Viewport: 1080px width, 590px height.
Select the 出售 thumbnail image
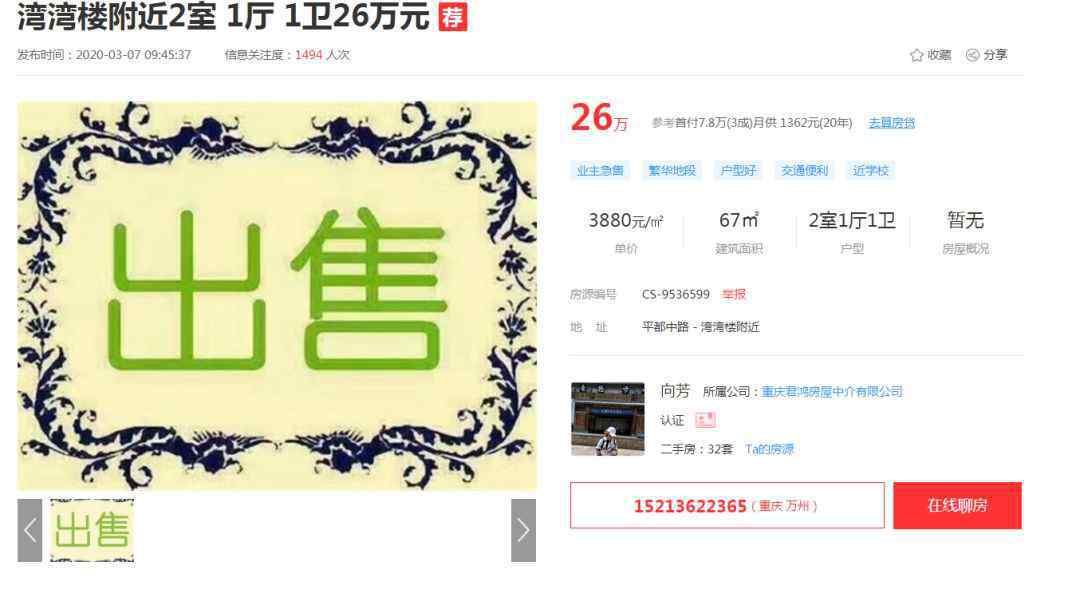(92, 530)
